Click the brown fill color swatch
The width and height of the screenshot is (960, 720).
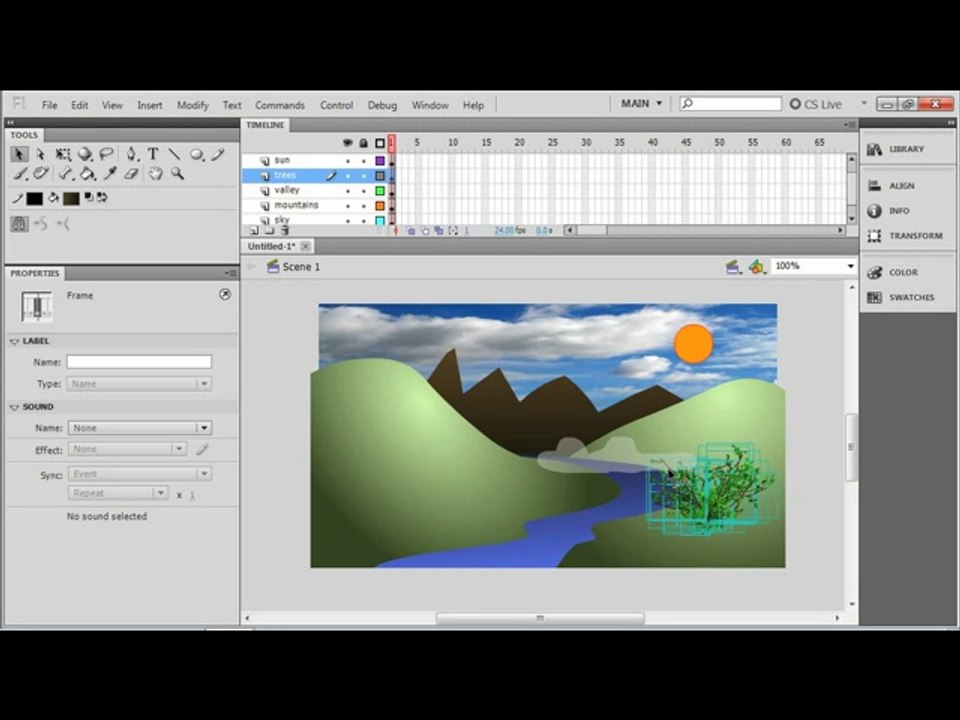(71, 198)
